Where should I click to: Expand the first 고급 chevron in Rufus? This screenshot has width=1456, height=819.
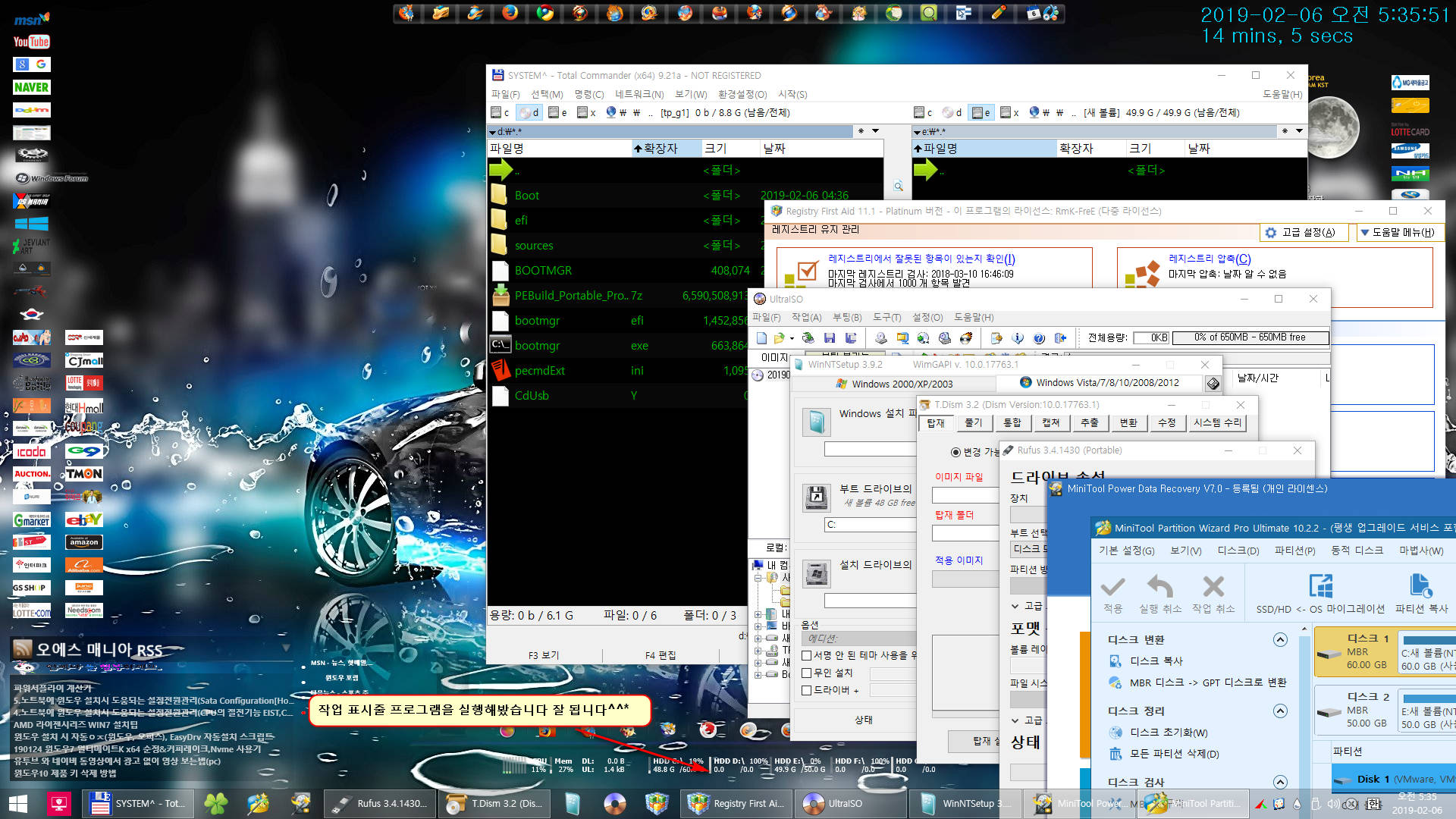(x=1015, y=606)
